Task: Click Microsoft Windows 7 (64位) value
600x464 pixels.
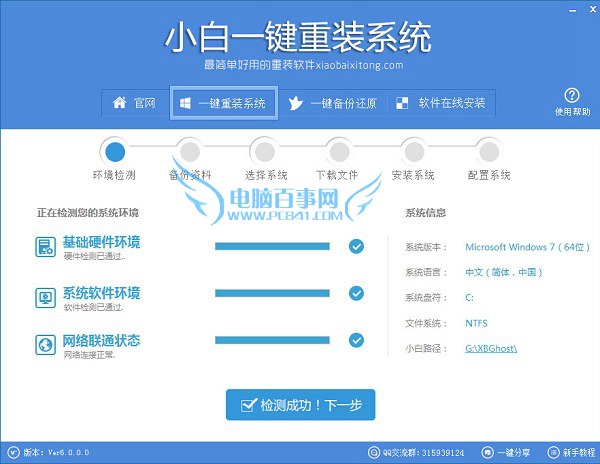Action: pyautogui.click(x=528, y=247)
